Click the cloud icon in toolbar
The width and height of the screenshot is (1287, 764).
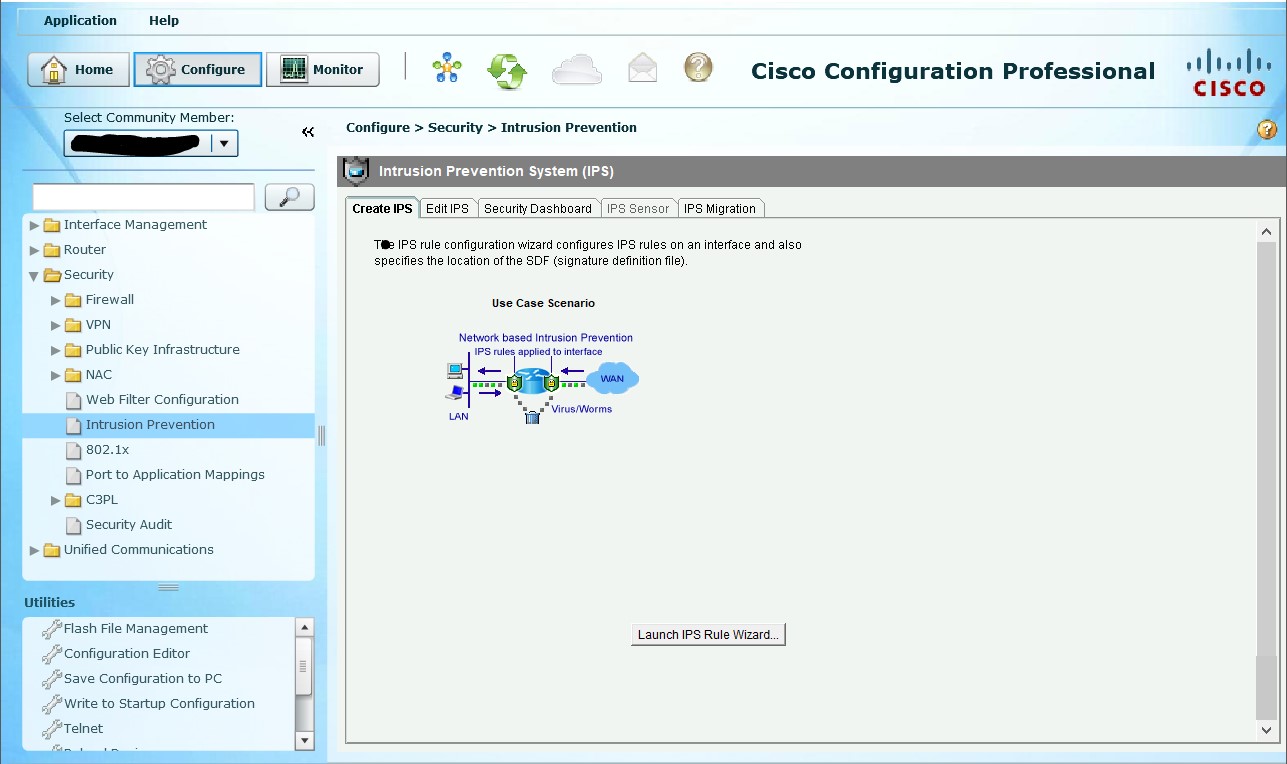577,69
